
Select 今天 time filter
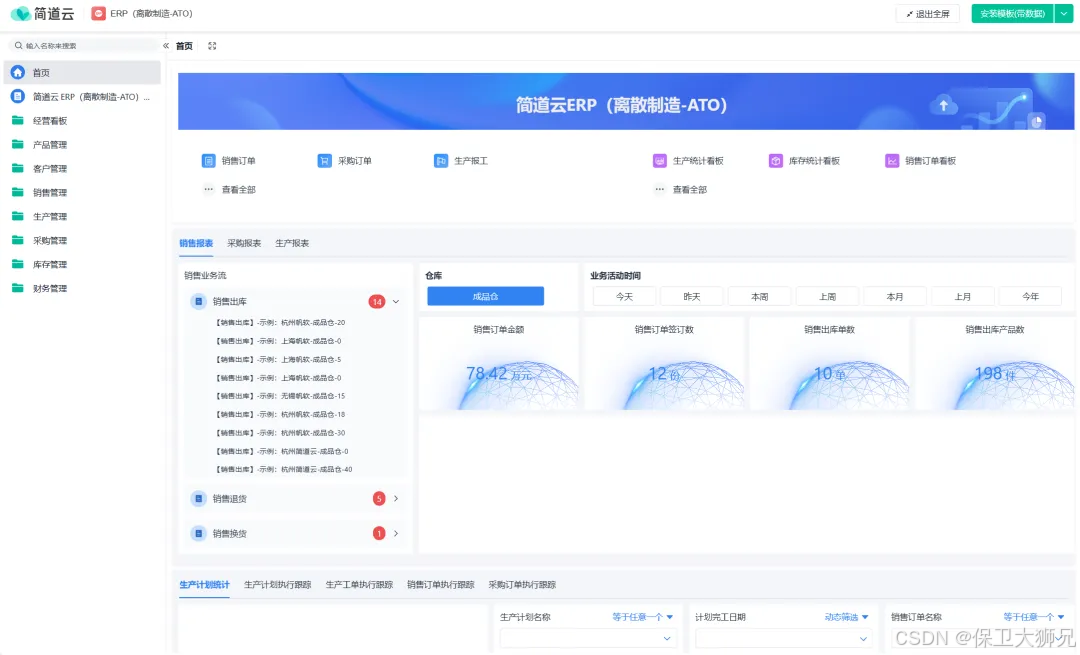624,296
